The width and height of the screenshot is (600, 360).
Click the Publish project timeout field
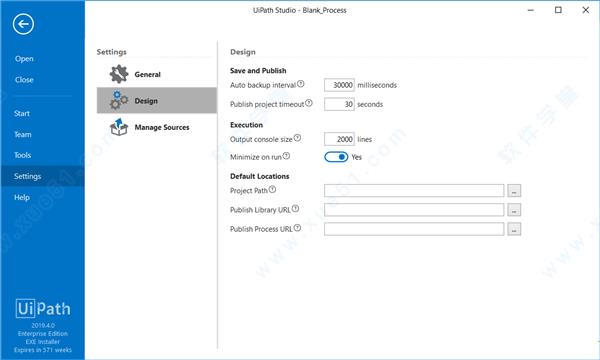tap(339, 104)
